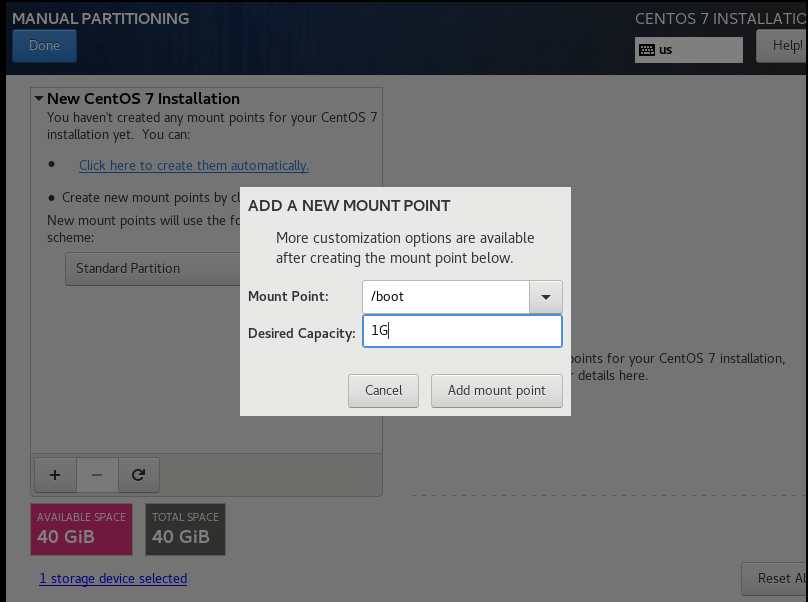
Task: Click the MANUAL PARTITIONING heading
Action: (100, 19)
